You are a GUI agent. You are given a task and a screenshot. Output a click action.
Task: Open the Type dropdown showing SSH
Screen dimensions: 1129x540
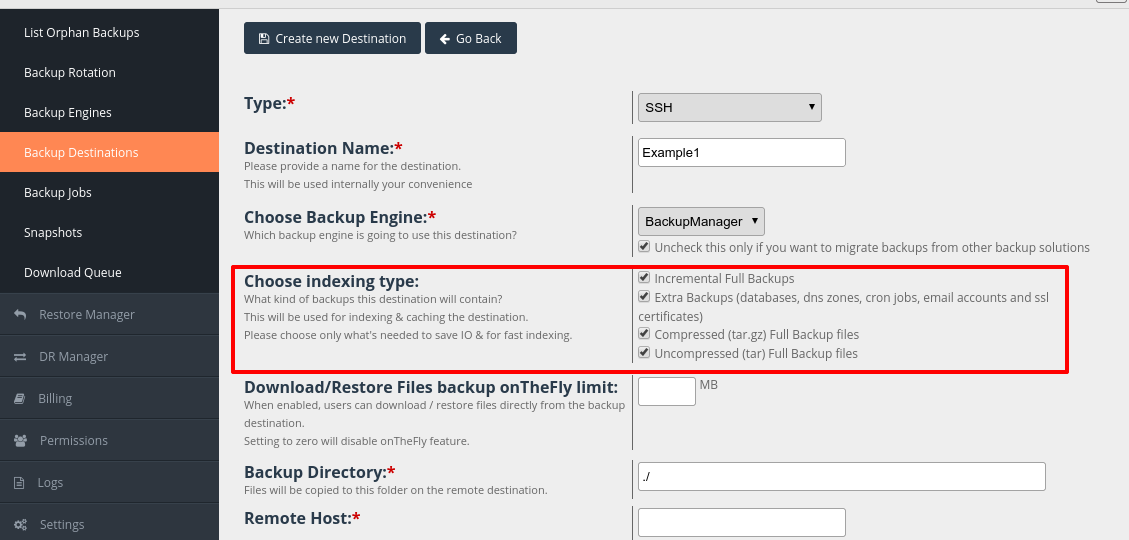coord(729,107)
